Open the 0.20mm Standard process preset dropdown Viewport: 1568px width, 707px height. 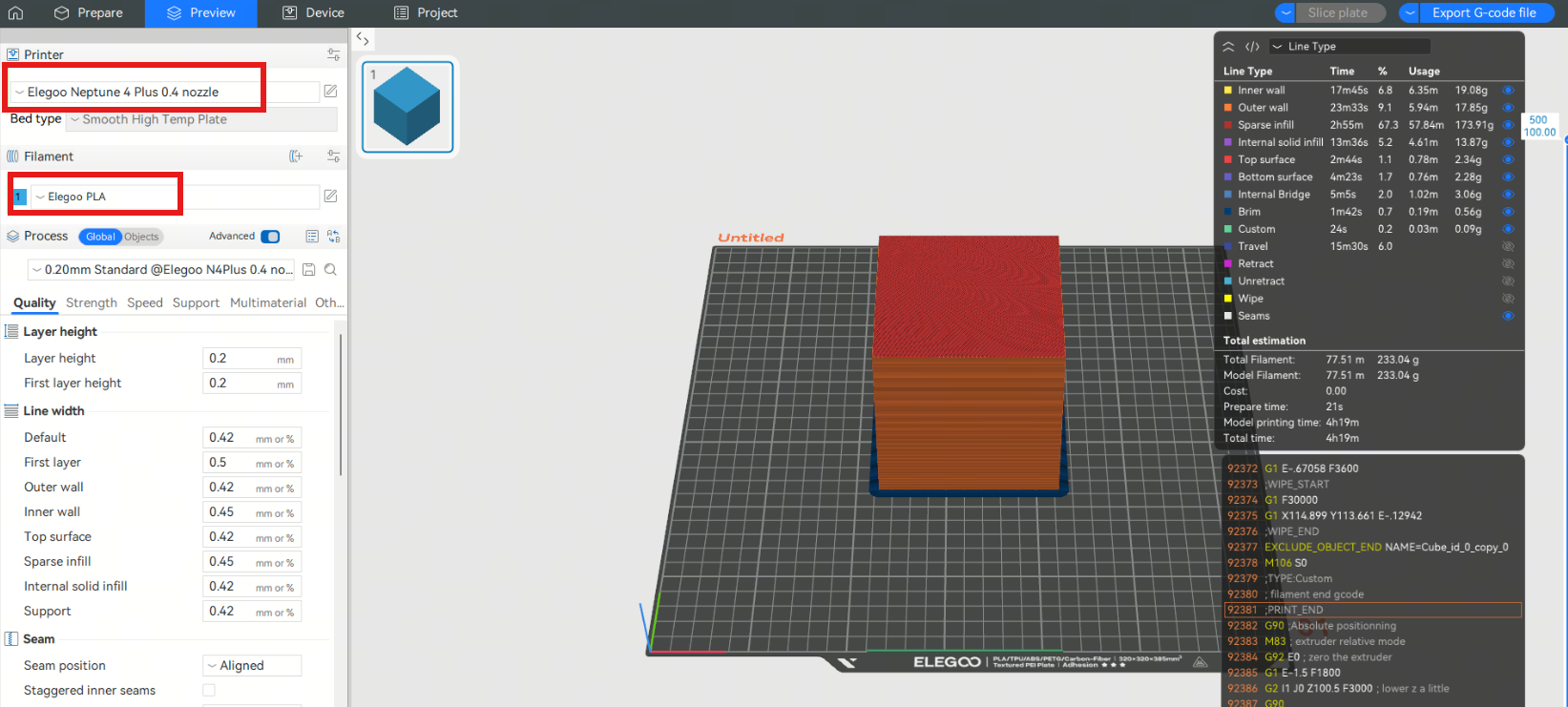coord(160,270)
